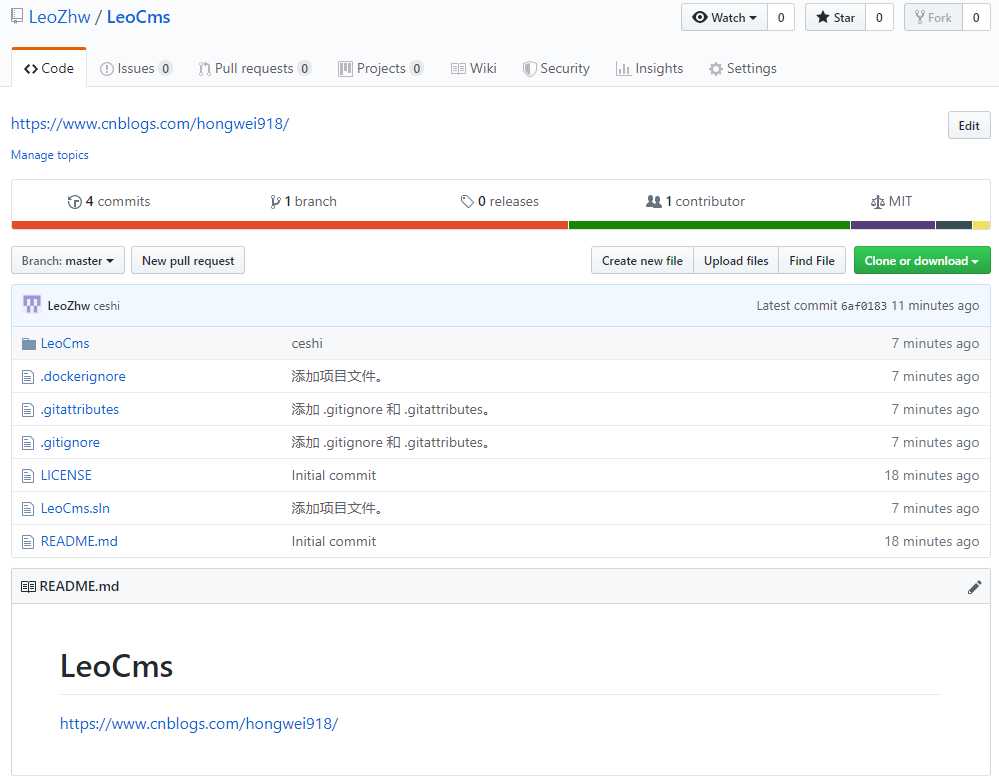The image size is (999, 784).
Task: Click the Projects board icon
Action: 345,69
